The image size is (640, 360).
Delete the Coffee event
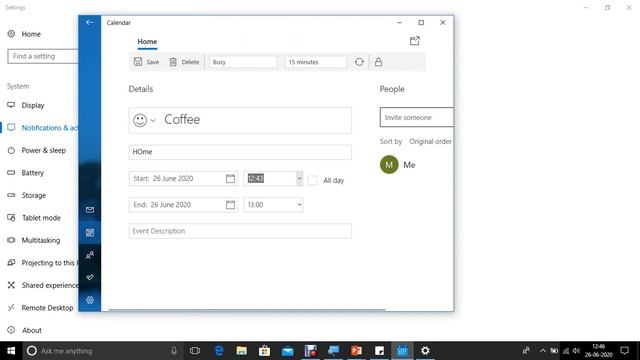184,62
